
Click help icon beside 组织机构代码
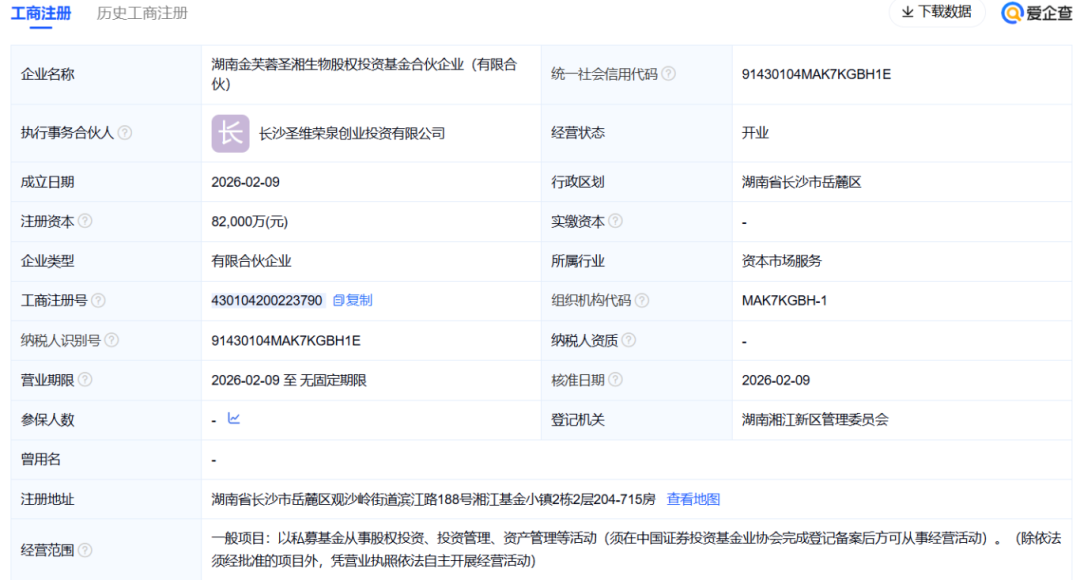(641, 300)
